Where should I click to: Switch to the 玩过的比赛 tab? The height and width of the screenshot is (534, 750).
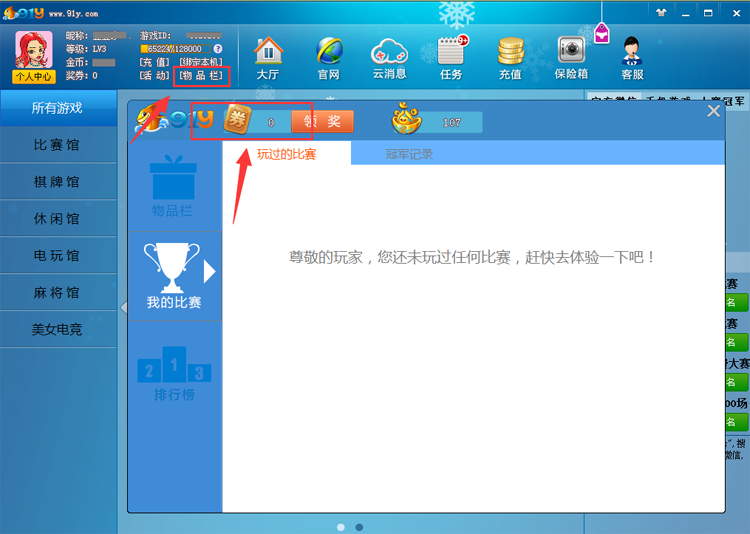pyautogui.click(x=287, y=154)
